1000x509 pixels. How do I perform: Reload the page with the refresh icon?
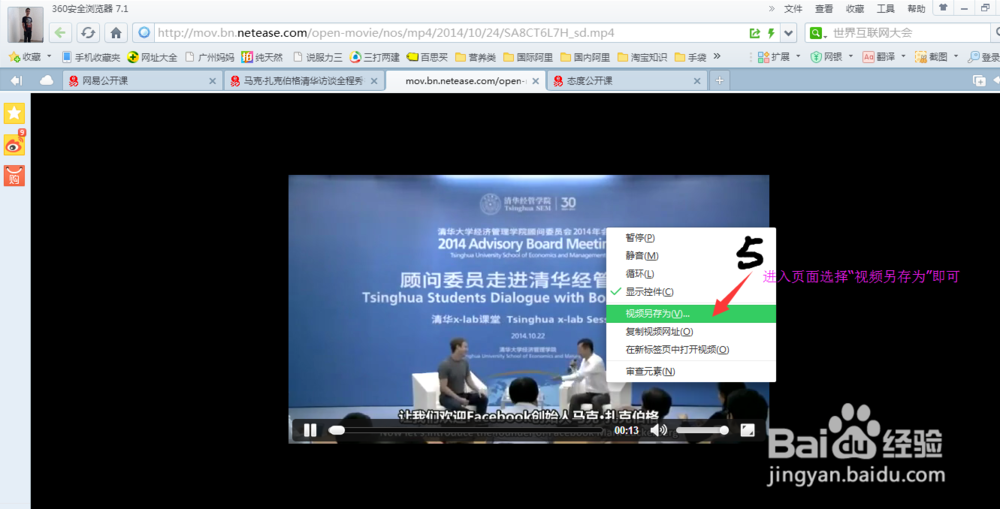click(88, 33)
